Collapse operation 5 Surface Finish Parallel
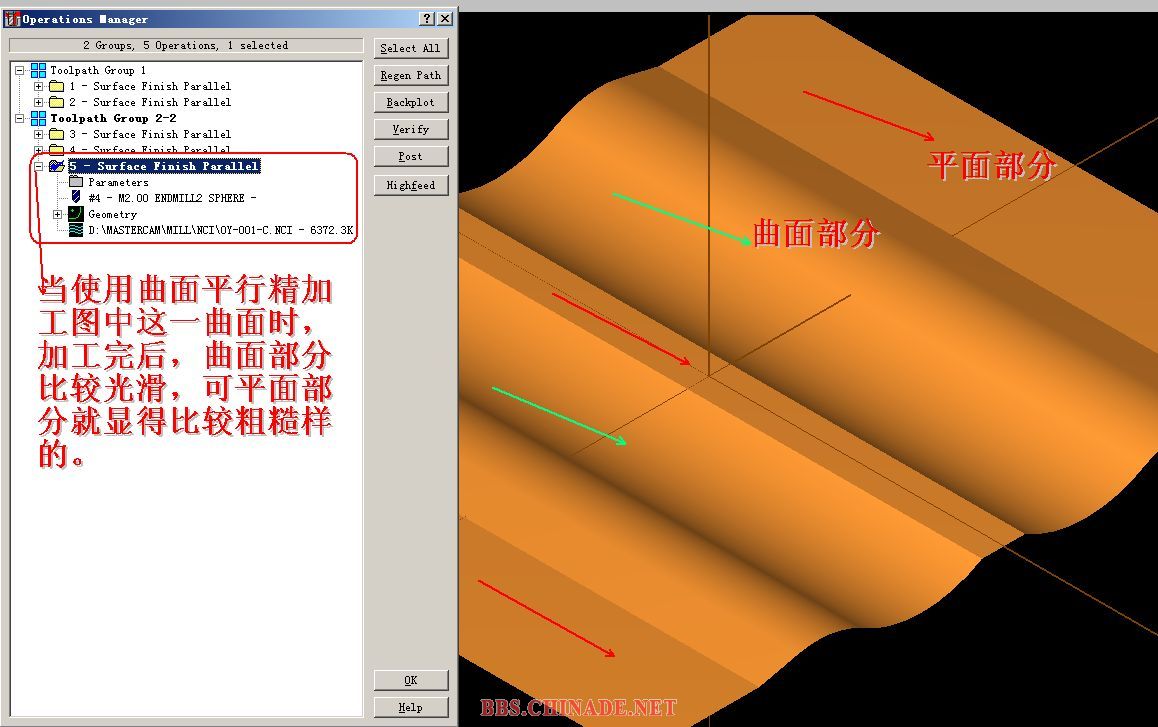The image size is (1158, 727). (39, 166)
